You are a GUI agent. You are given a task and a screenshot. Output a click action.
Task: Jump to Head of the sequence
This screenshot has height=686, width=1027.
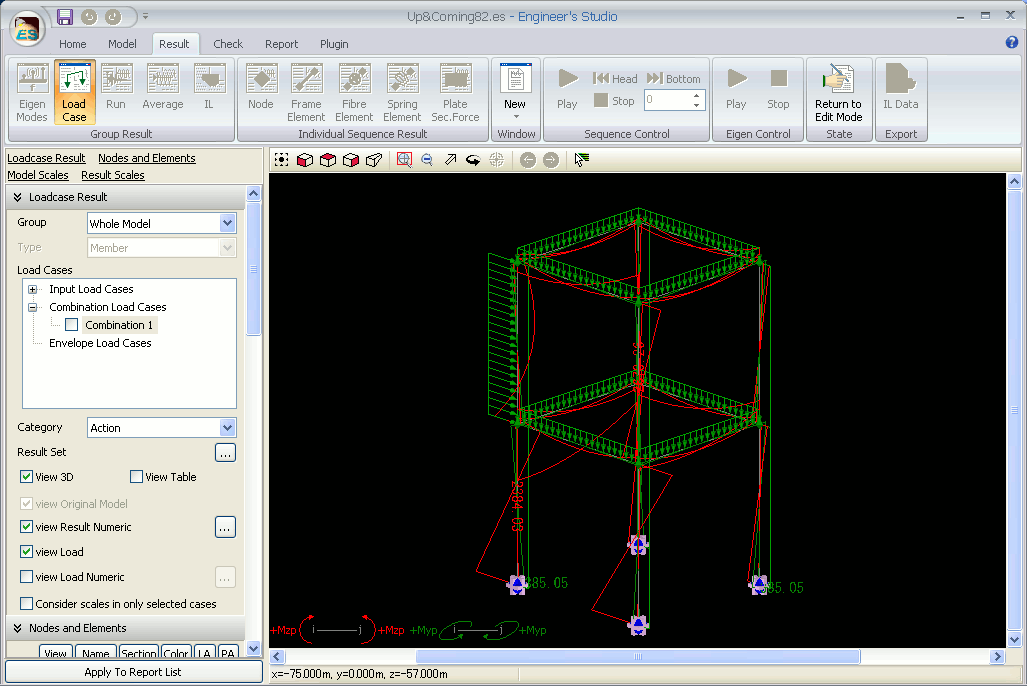tap(615, 79)
